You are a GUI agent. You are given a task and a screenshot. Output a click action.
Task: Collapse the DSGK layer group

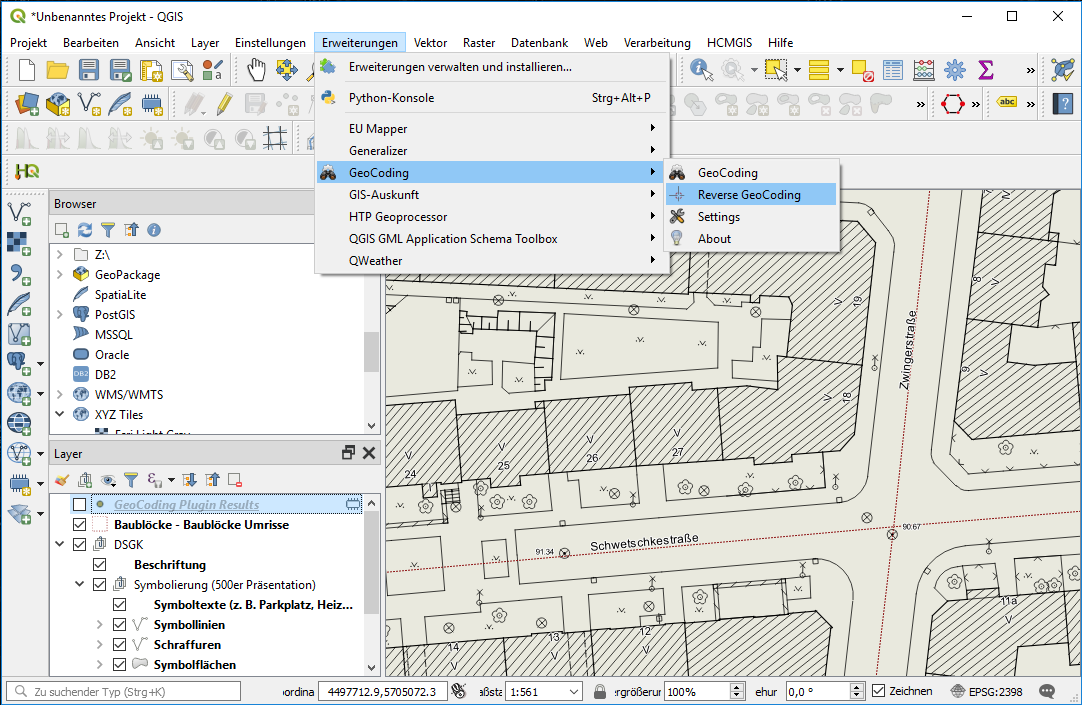(x=60, y=544)
